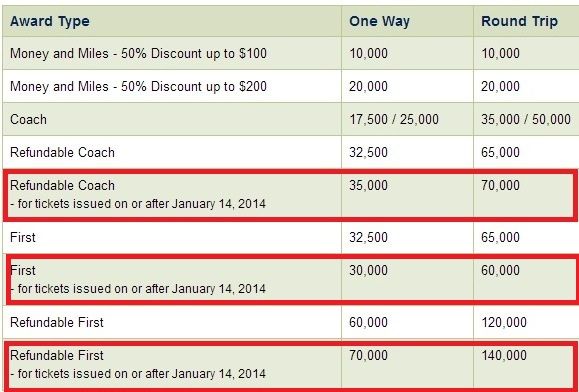Click the 70,000 Refundable First one way value
This screenshot has height=392, width=579.
369,355
